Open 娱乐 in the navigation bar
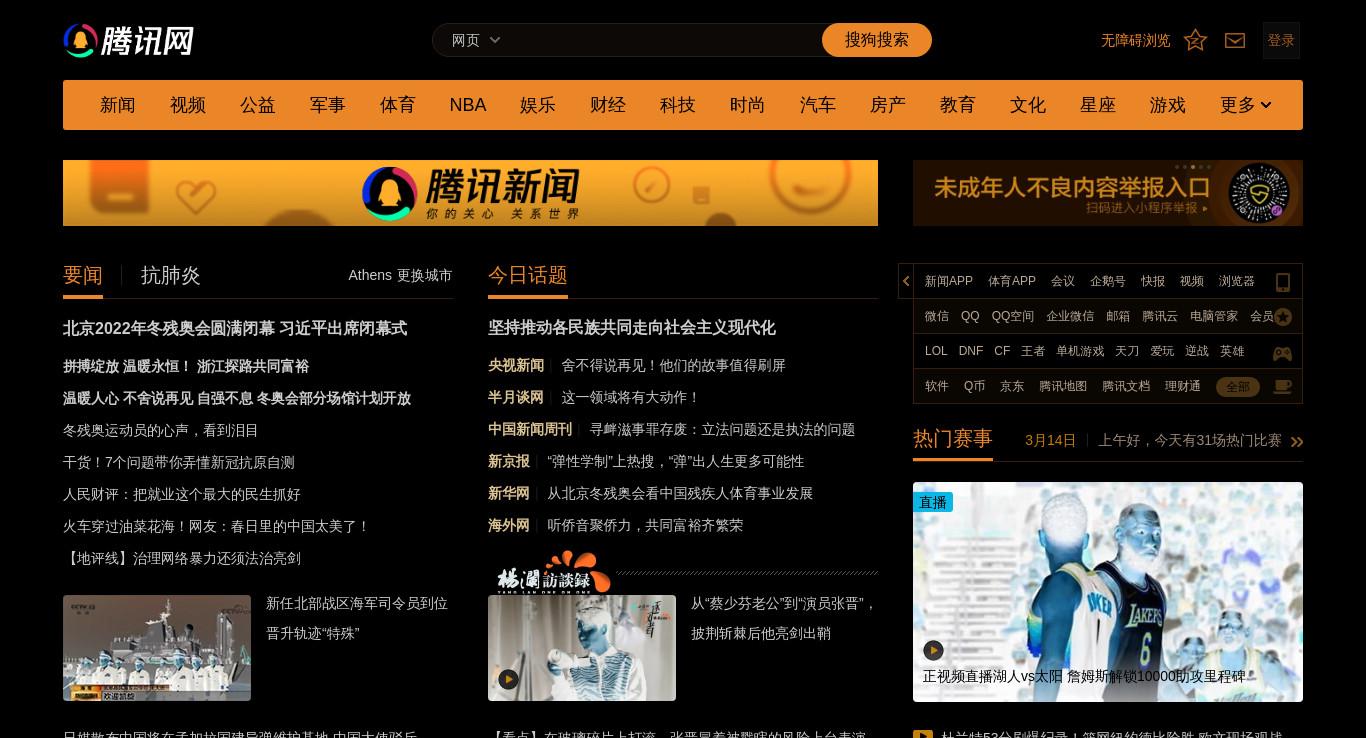Viewport: 1366px width, 738px height. pyautogui.click(x=538, y=105)
